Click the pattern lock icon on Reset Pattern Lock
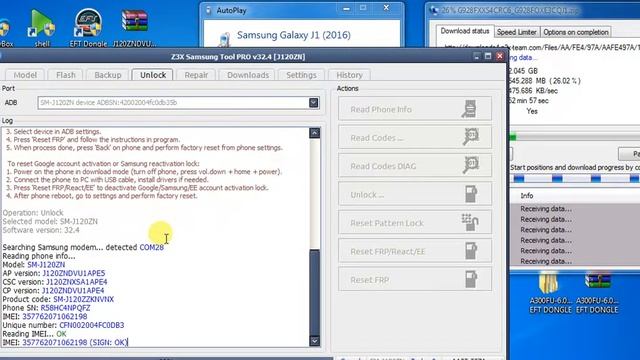 (470, 222)
